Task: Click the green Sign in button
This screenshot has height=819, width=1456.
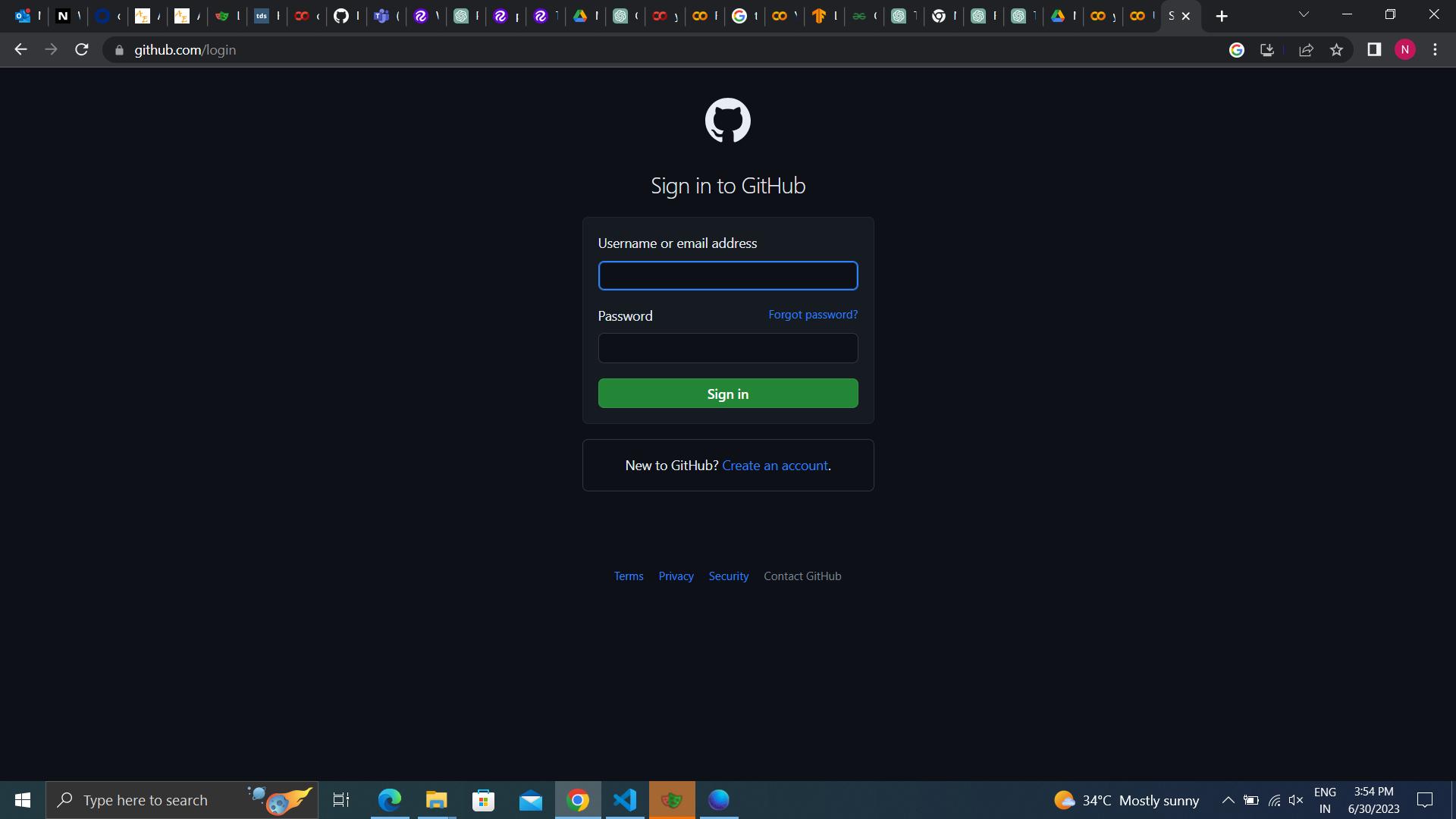Action: 728,394
